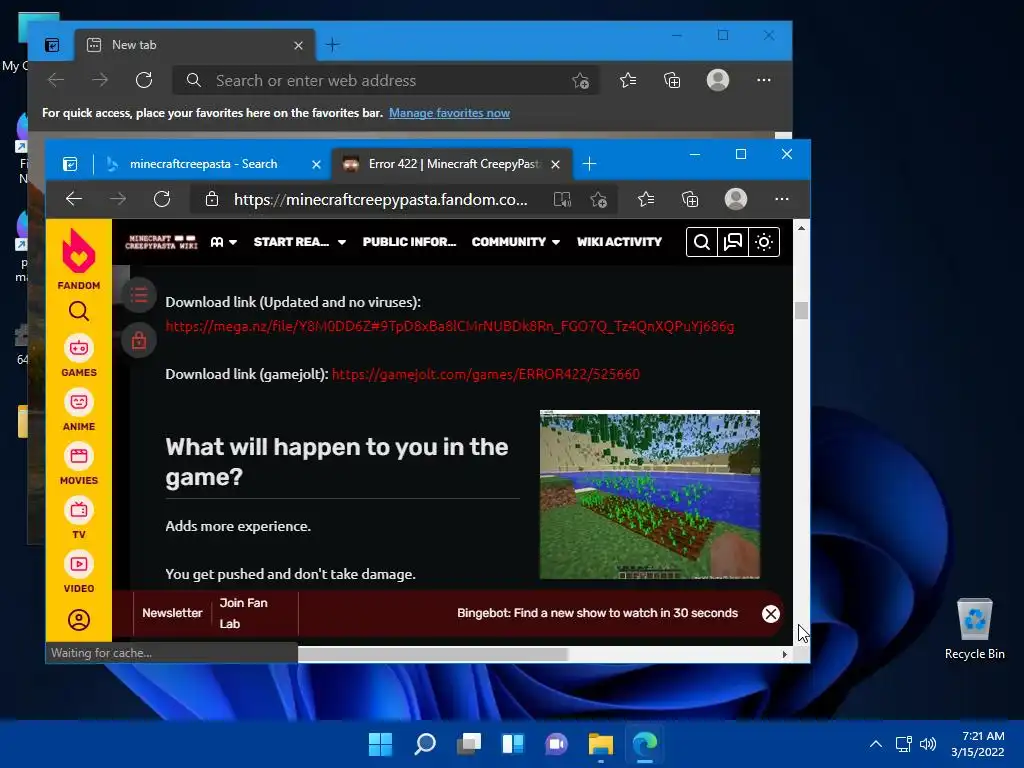Show hidden icons in the system tray
Viewport: 1024px width, 768px height.
(876, 744)
